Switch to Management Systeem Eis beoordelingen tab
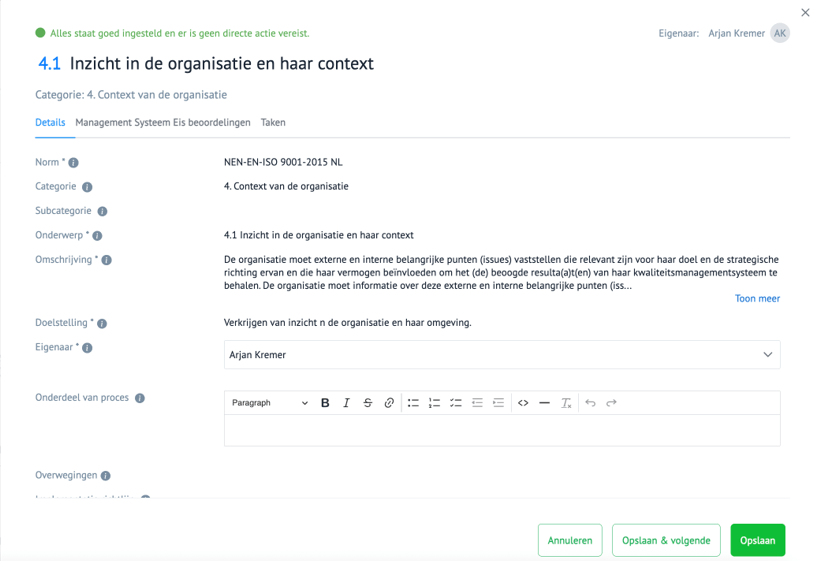Viewport: 817px width, 561px height. point(163,123)
